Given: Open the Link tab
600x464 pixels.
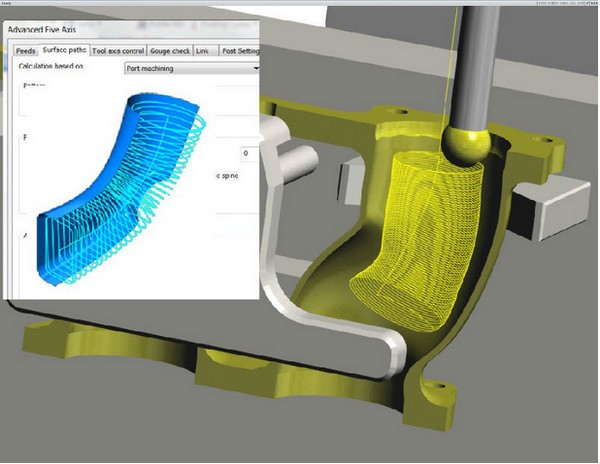Looking at the screenshot, I should (x=203, y=50).
